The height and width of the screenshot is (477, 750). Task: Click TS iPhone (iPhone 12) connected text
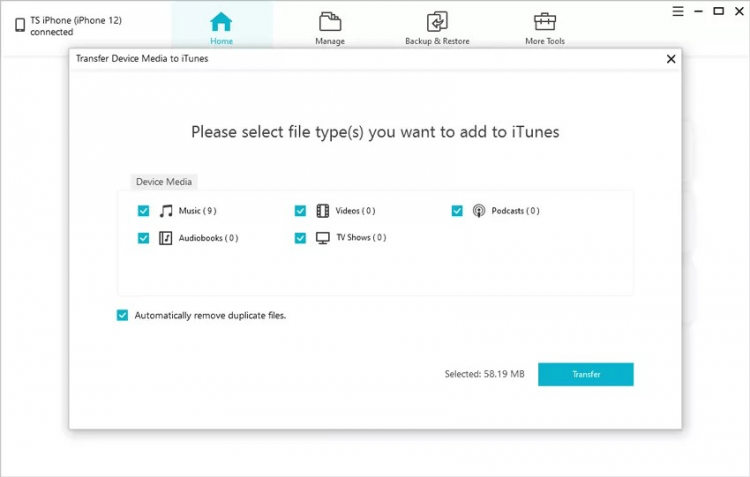pos(76,26)
